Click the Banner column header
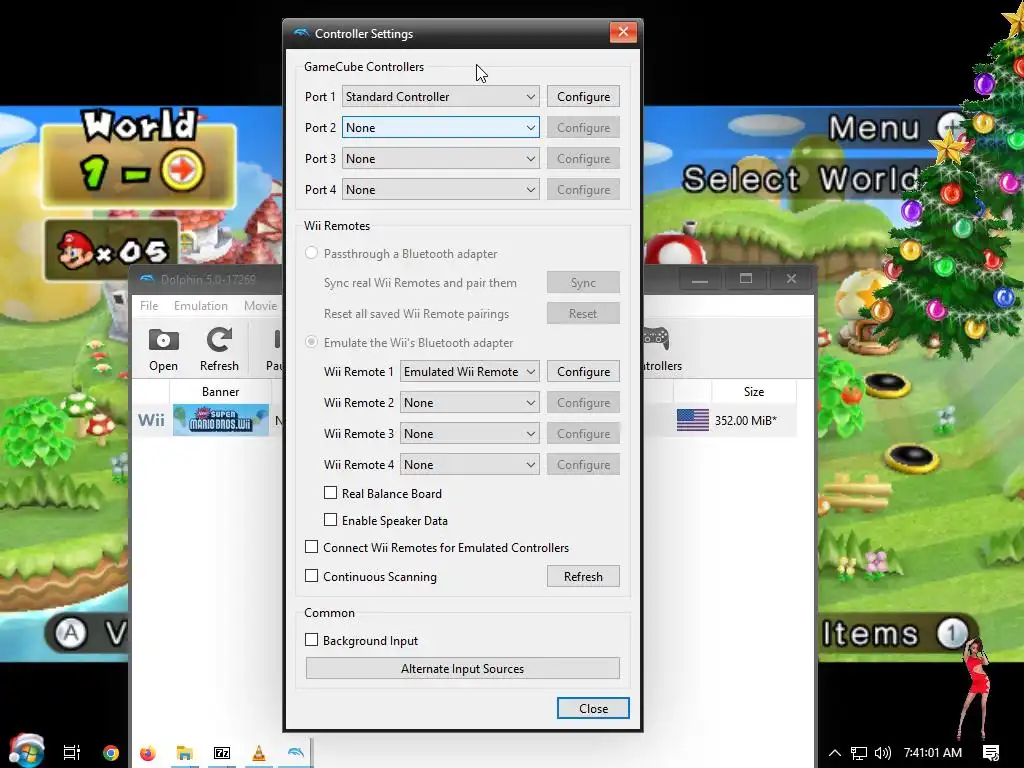The image size is (1024, 768). 220,392
